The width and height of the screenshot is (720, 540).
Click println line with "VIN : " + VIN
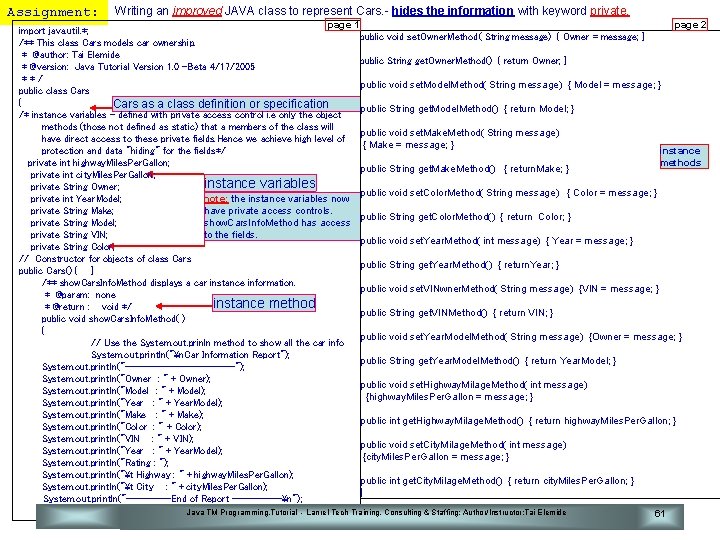[118, 439]
